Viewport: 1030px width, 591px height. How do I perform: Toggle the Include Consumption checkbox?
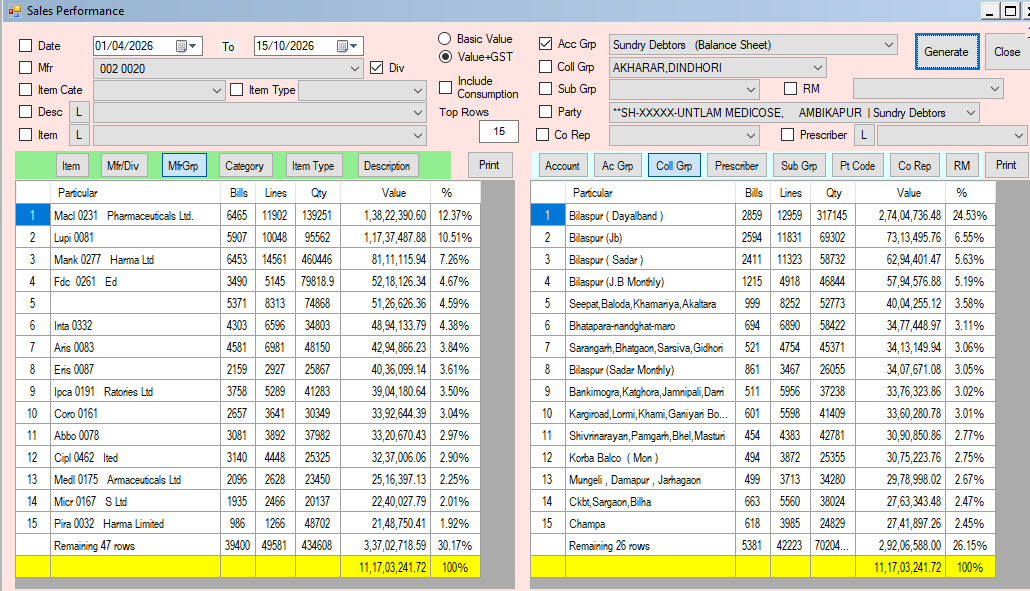point(445,87)
